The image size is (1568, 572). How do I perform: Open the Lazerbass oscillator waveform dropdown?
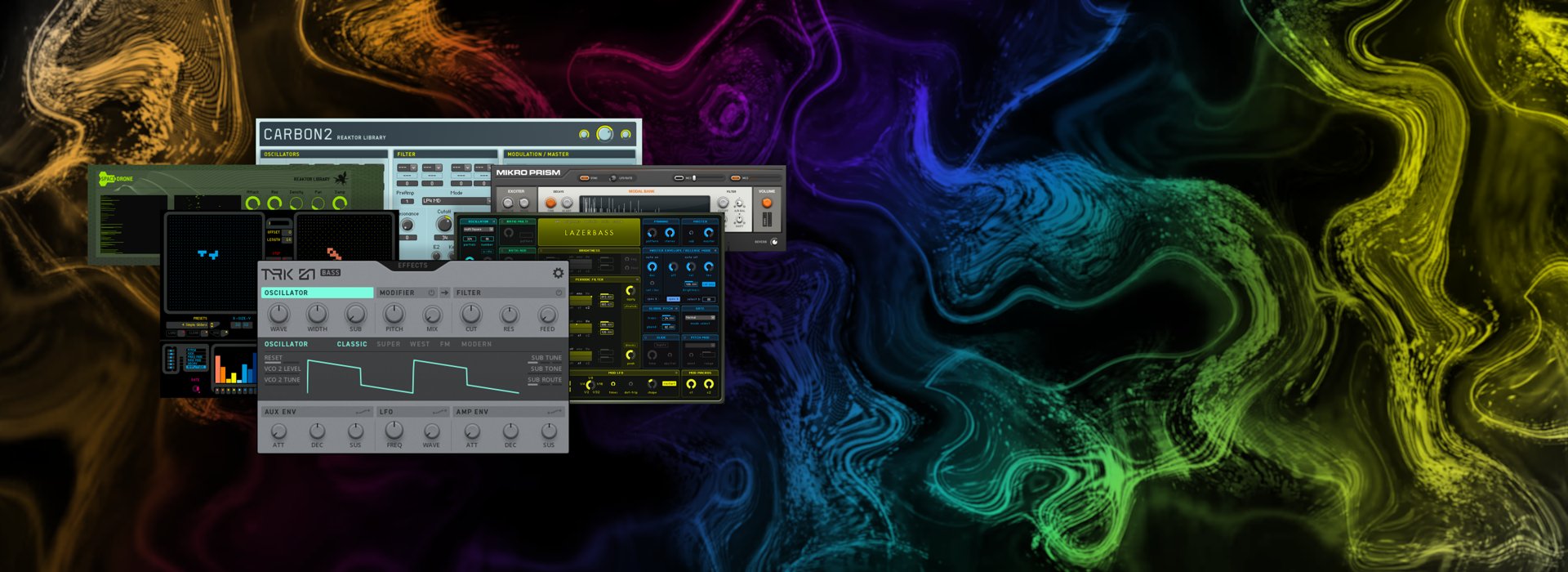pyautogui.click(x=478, y=230)
